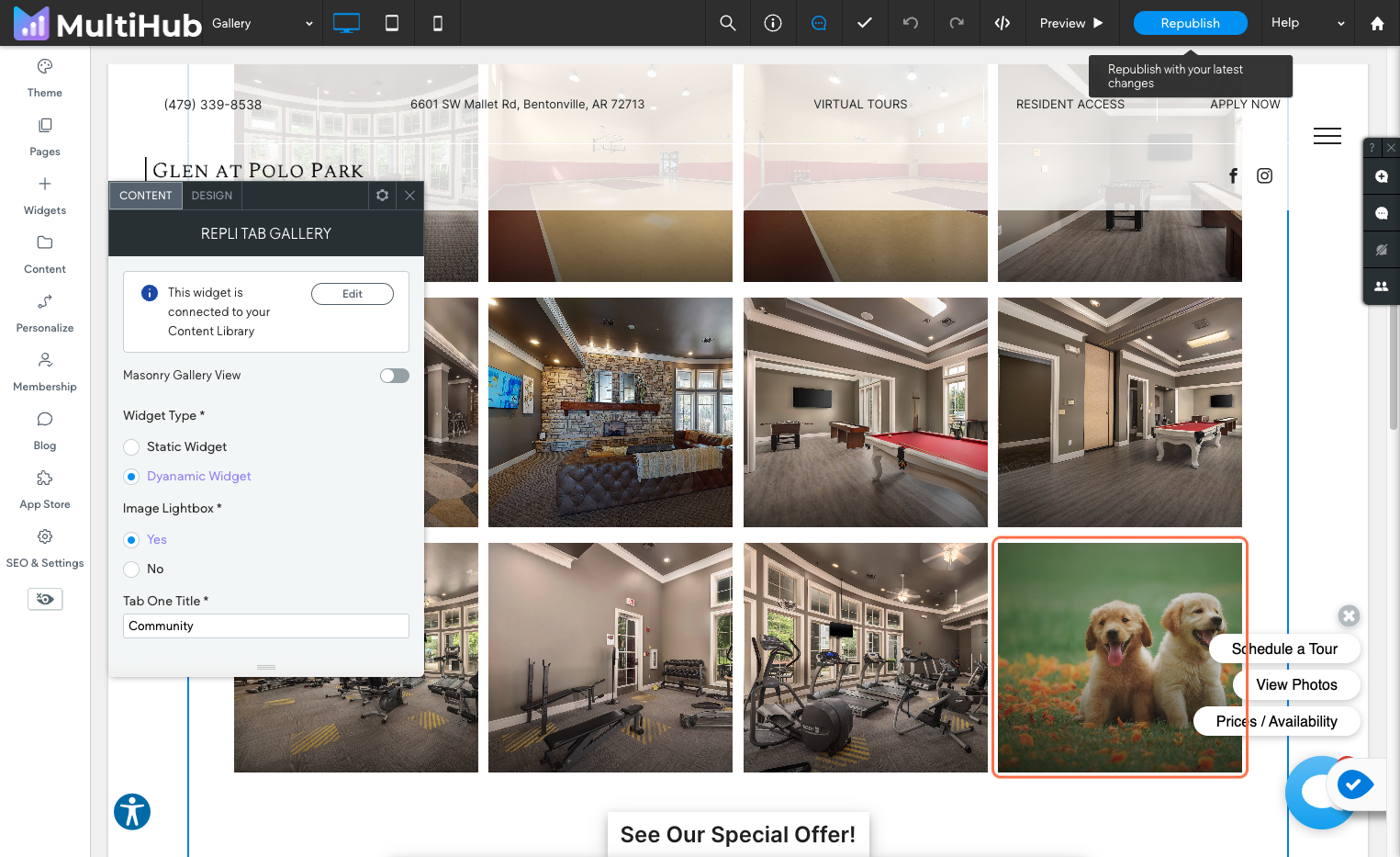
Task: Toggle Masonry Gallery View switch
Action: [395, 376]
